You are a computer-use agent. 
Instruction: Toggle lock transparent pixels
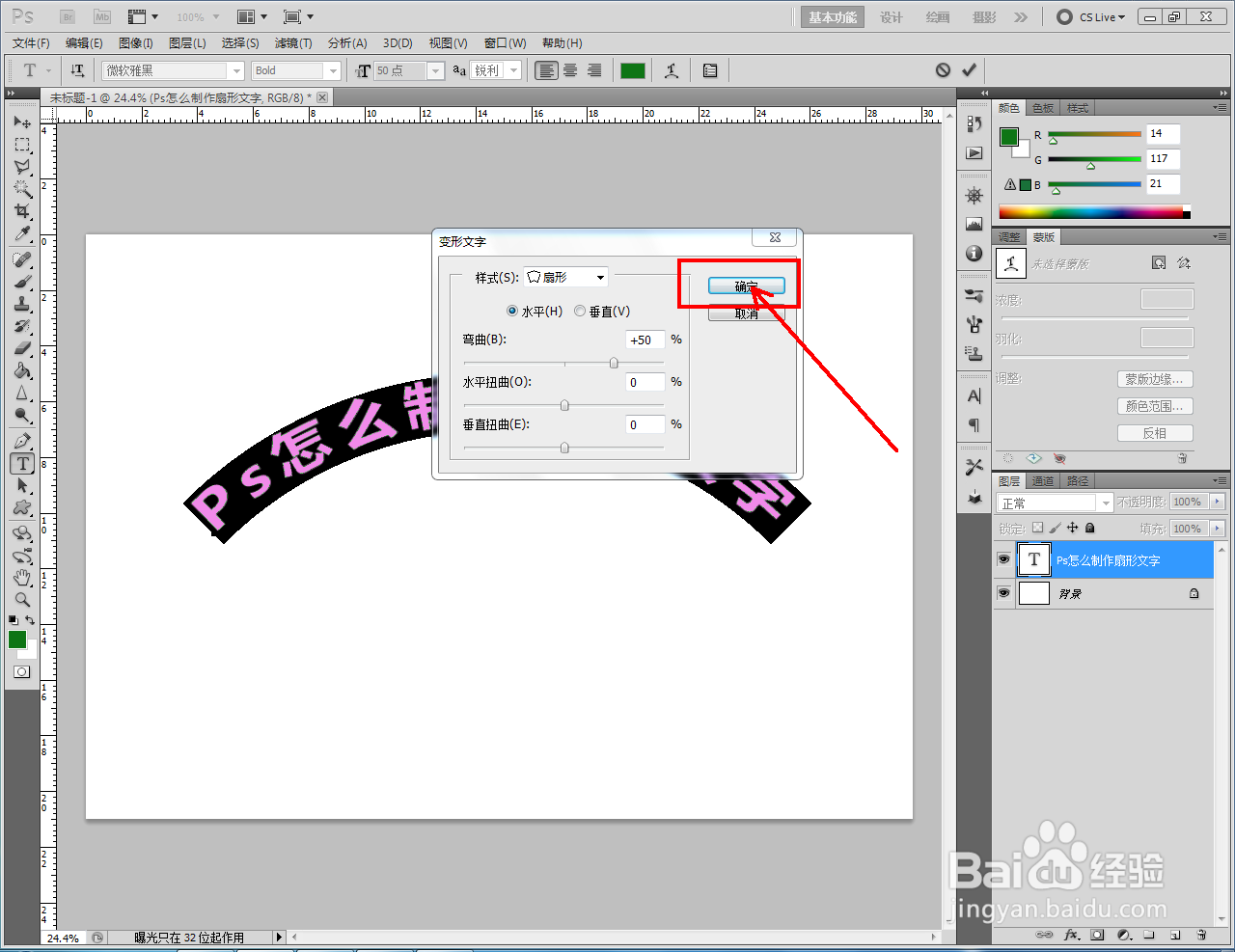[x=1037, y=528]
